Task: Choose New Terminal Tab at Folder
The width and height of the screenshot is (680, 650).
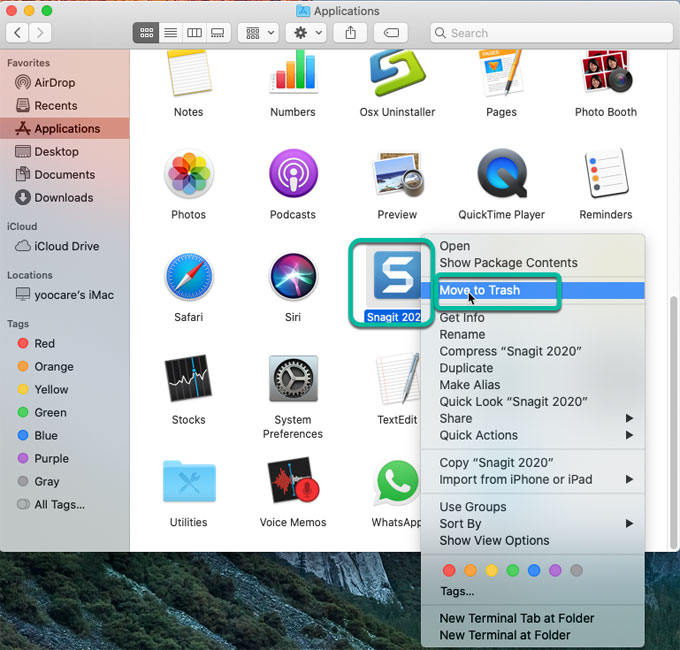Action: 533,618
